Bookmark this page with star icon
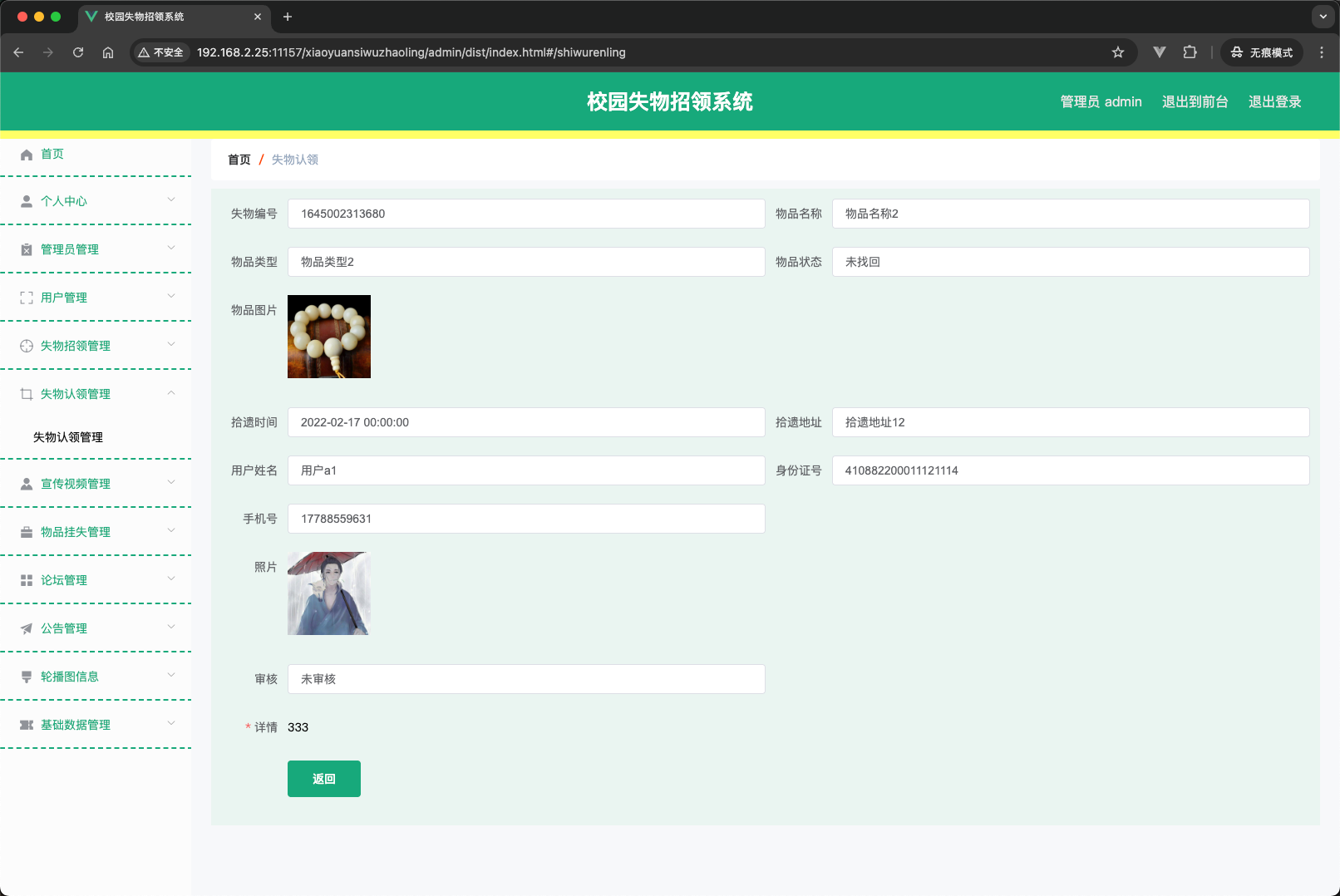Image resolution: width=1340 pixels, height=896 pixels. tap(1118, 52)
